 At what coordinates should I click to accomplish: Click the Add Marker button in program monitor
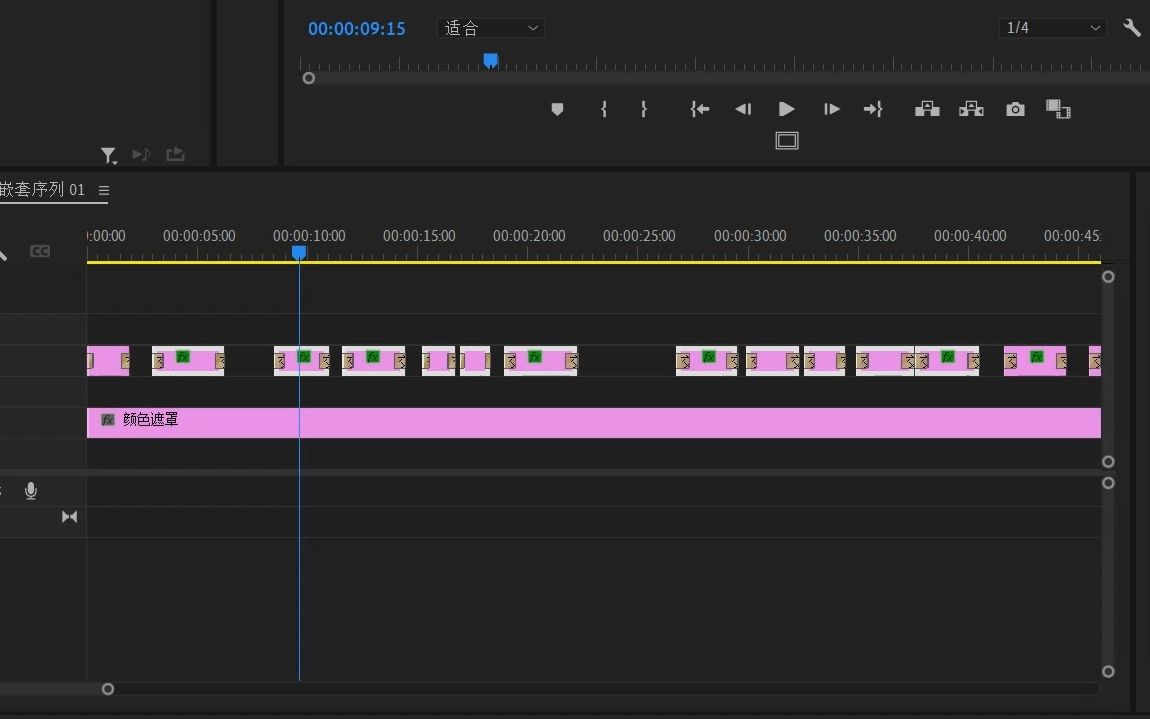[x=557, y=109]
